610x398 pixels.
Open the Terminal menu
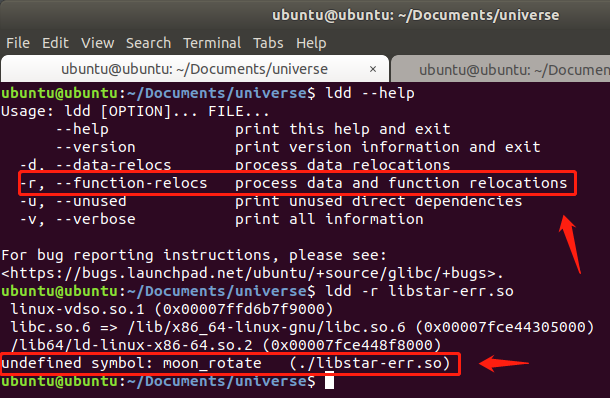tap(212, 43)
